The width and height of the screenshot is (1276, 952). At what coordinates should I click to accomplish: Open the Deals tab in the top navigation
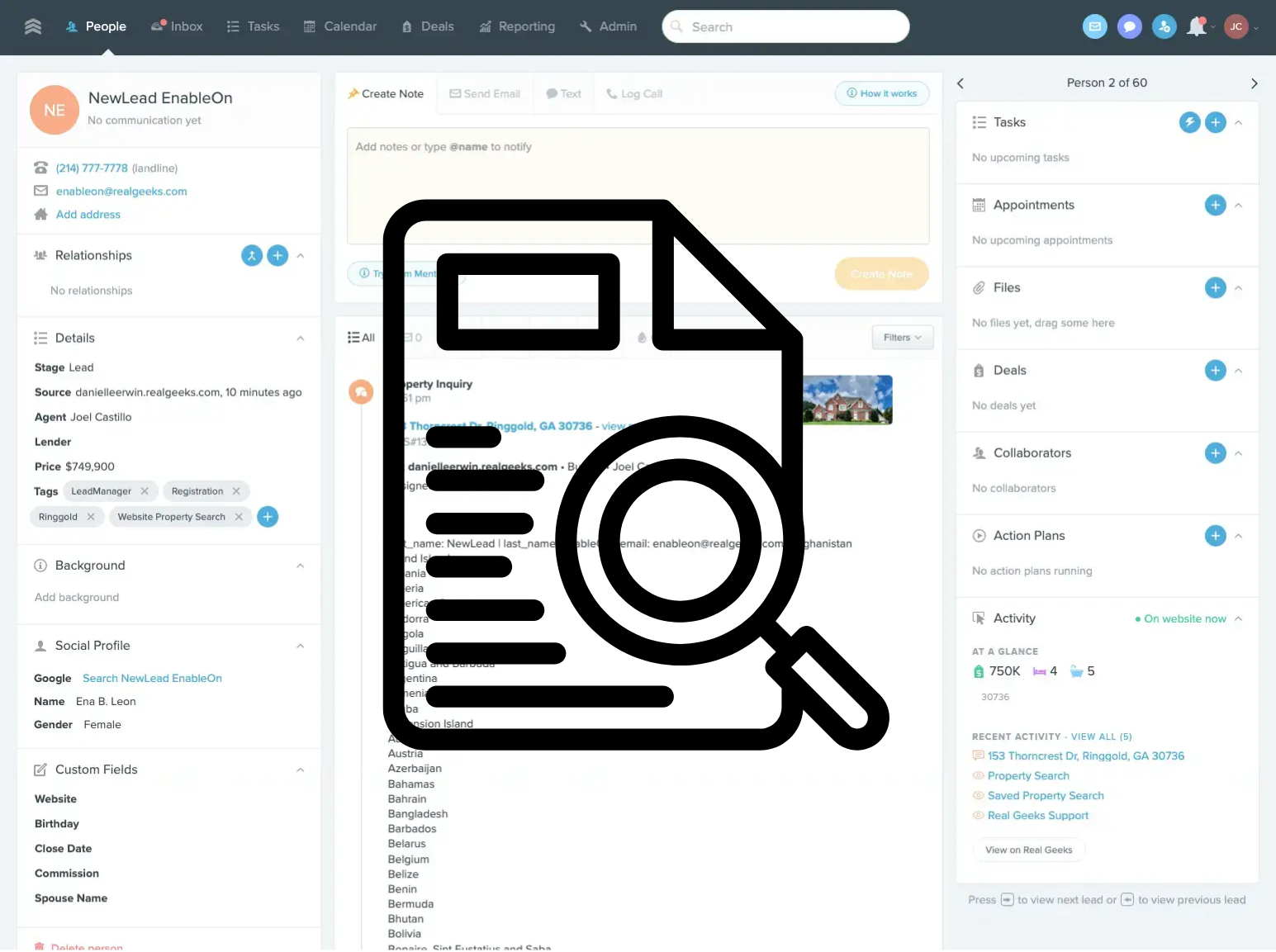(428, 26)
